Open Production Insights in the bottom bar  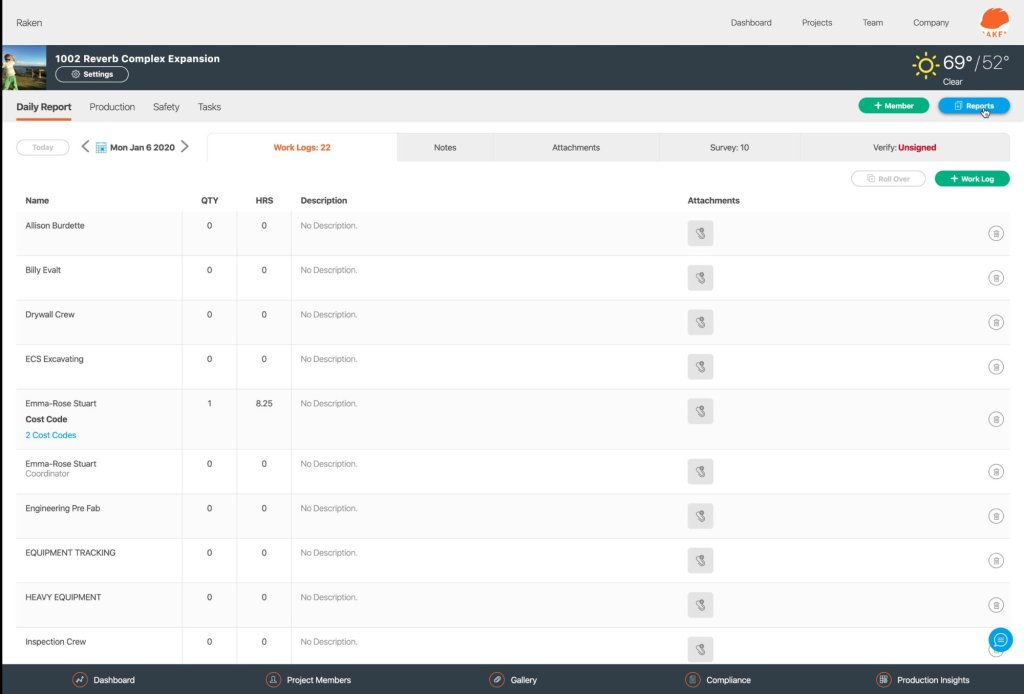click(923, 680)
